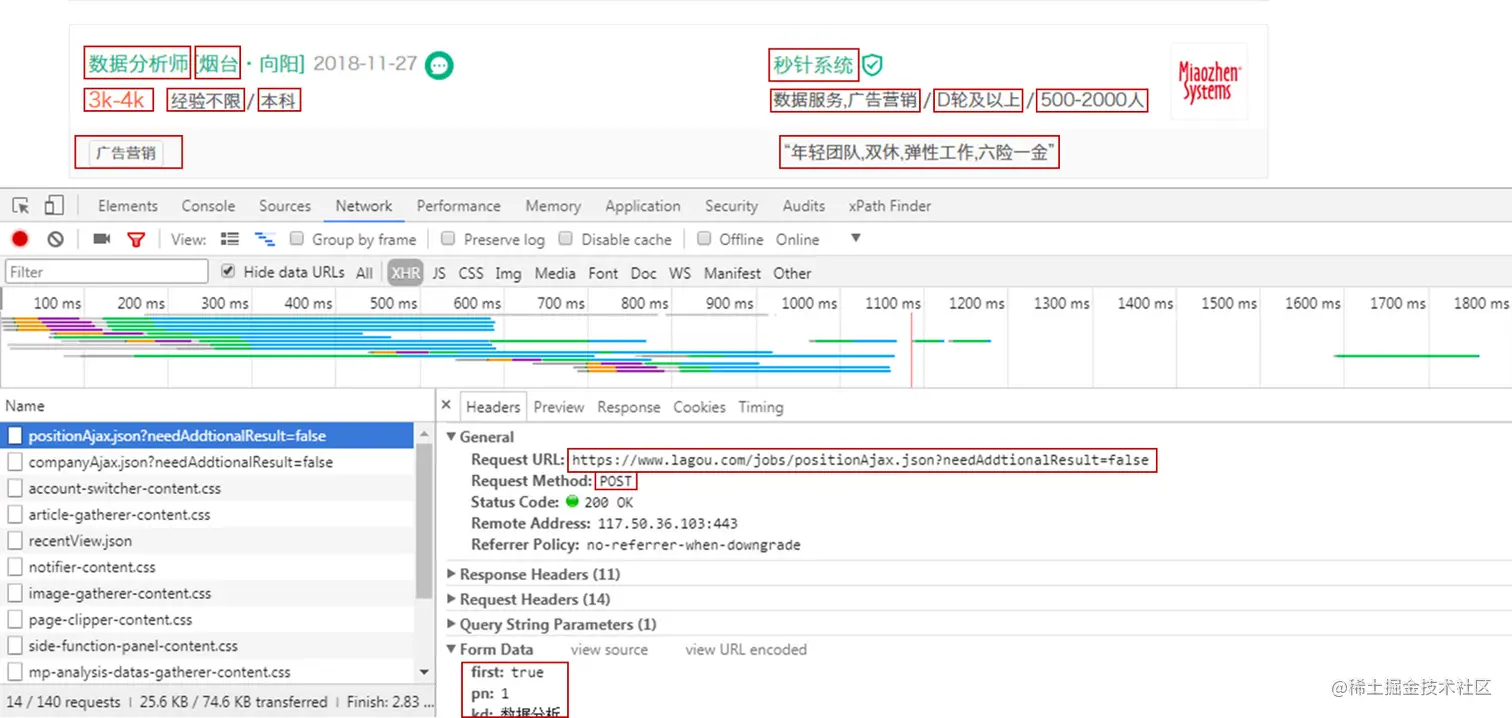The width and height of the screenshot is (1512, 718).
Task: Open the Performance tab
Action: [459, 206]
